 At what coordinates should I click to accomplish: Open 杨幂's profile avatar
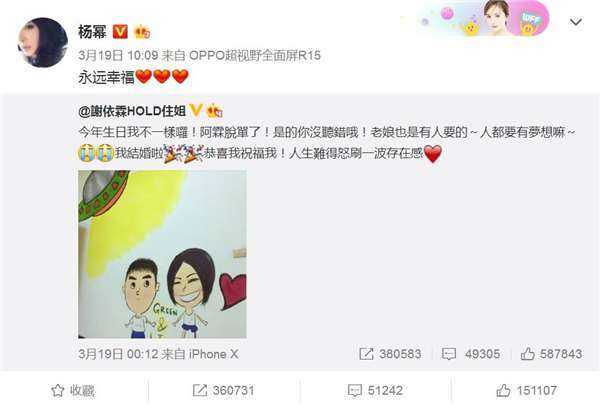(42, 42)
